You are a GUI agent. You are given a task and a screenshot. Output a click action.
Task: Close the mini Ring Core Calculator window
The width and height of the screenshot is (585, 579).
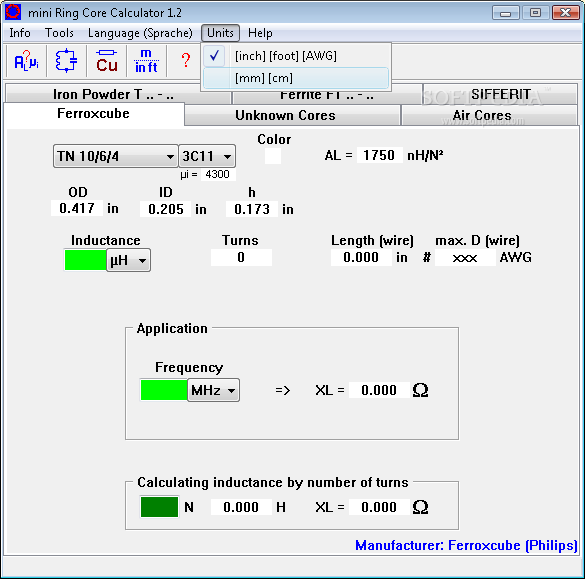pyautogui.click(x=566, y=13)
